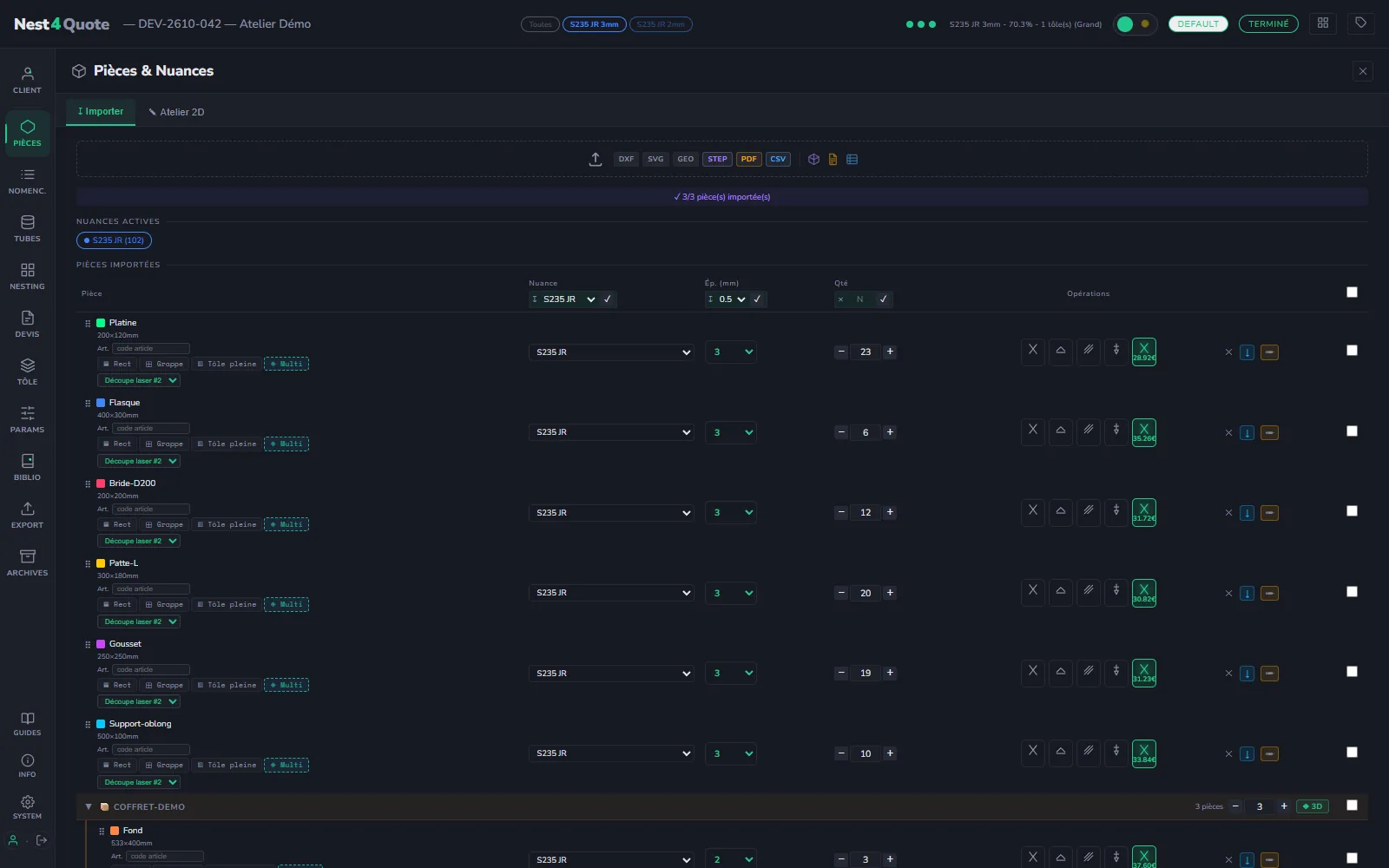The height and width of the screenshot is (868, 1389).
Task: Open the Nuance dropdown for Platine
Action: pos(611,352)
